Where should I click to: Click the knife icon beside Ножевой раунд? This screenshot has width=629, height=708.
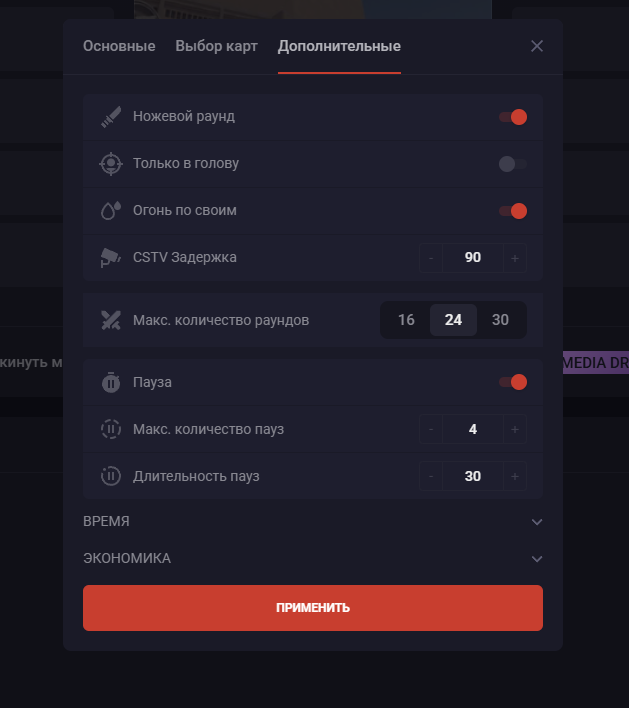(111, 117)
